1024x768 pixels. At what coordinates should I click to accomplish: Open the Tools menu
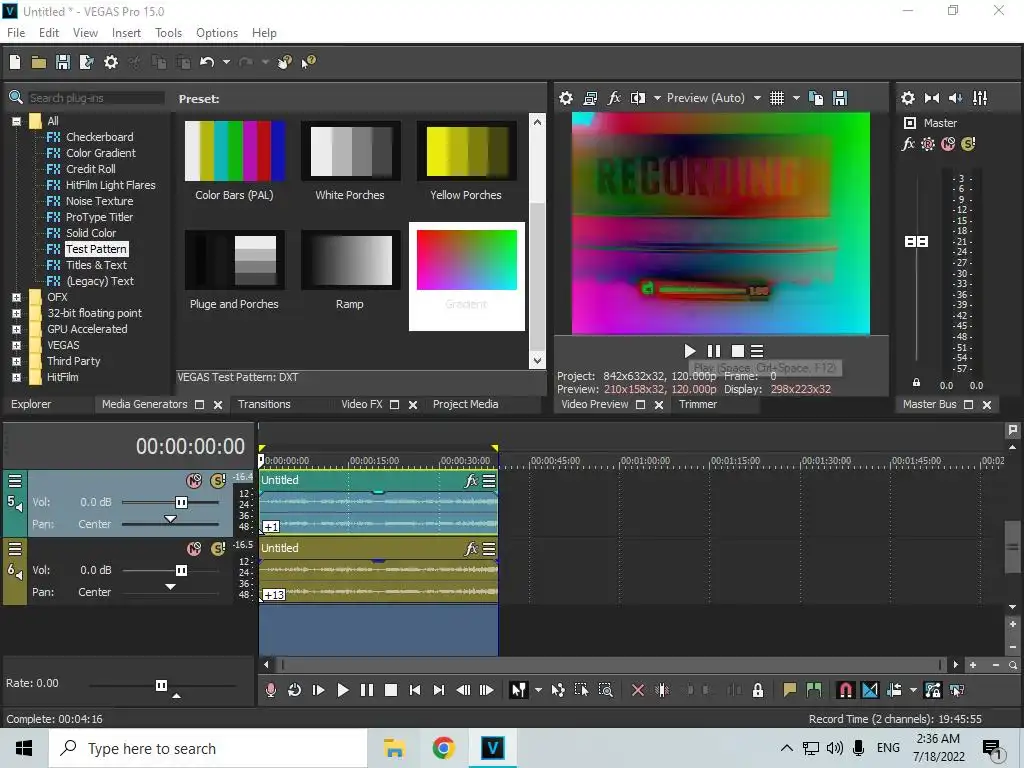168,33
